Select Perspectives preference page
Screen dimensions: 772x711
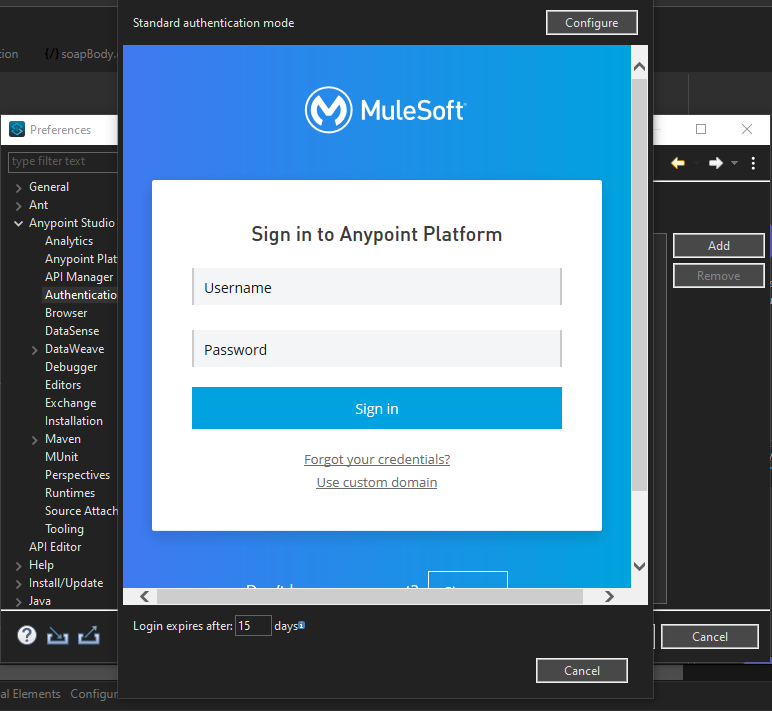click(x=77, y=475)
